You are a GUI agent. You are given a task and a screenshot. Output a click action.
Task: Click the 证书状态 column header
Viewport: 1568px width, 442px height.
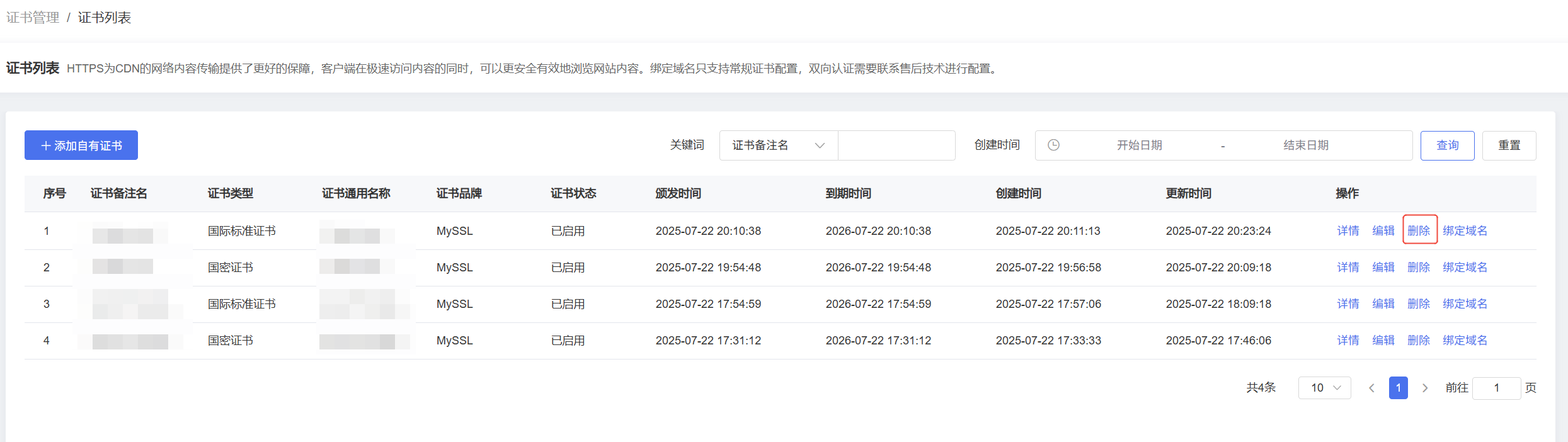(573, 193)
